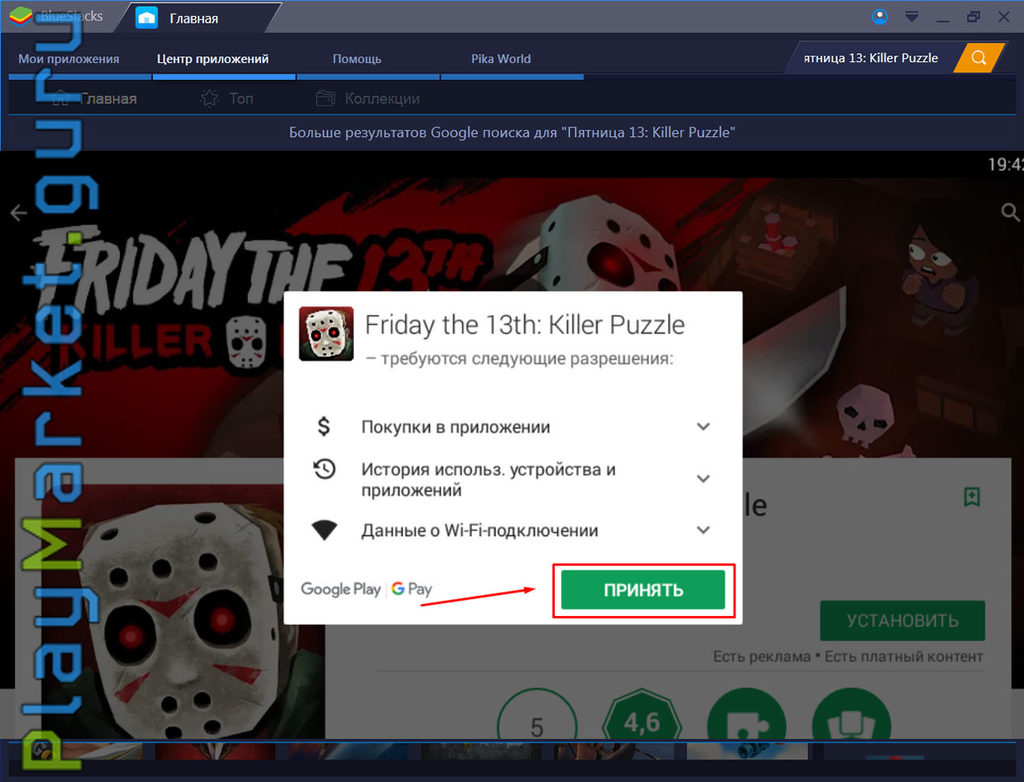The height and width of the screenshot is (782, 1024).
Task: Open the Помощь tab
Action: pos(357,59)
